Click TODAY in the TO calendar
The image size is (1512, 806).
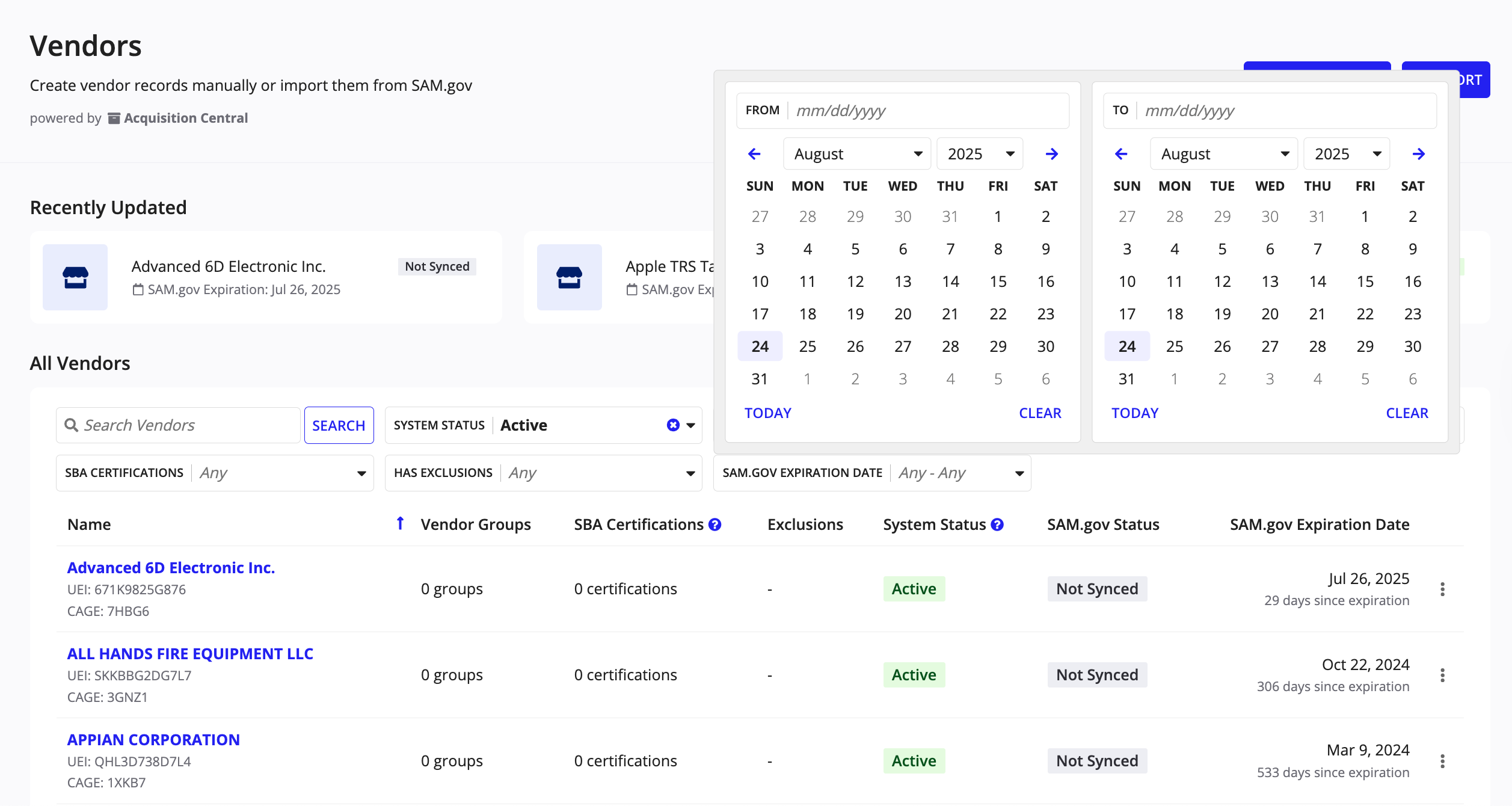[x=1135, y=413]
